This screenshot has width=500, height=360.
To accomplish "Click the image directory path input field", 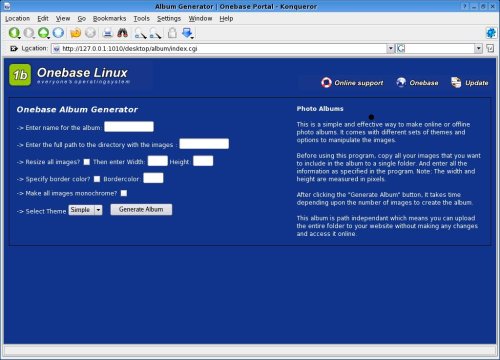I will tap(204, 144).
